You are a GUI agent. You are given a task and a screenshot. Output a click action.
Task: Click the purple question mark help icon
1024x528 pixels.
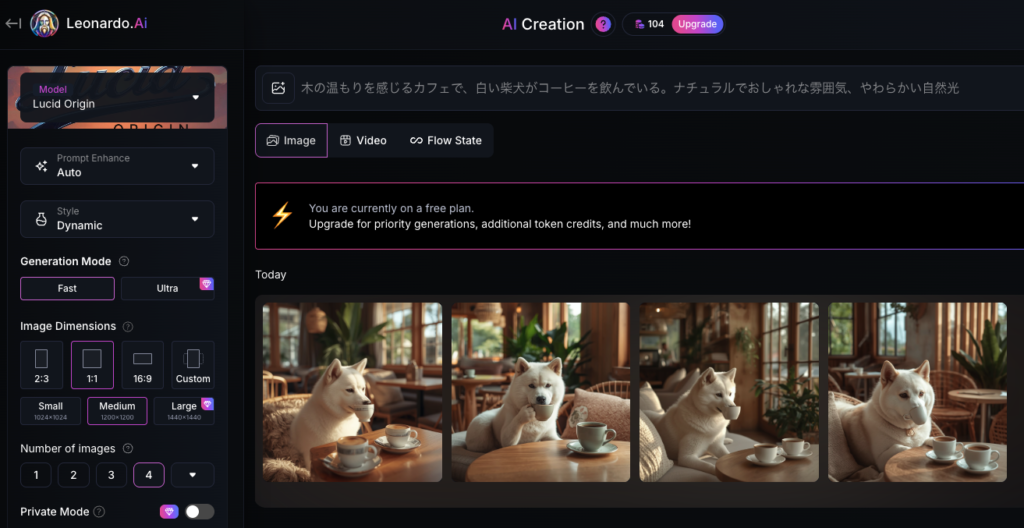[603, 24]
